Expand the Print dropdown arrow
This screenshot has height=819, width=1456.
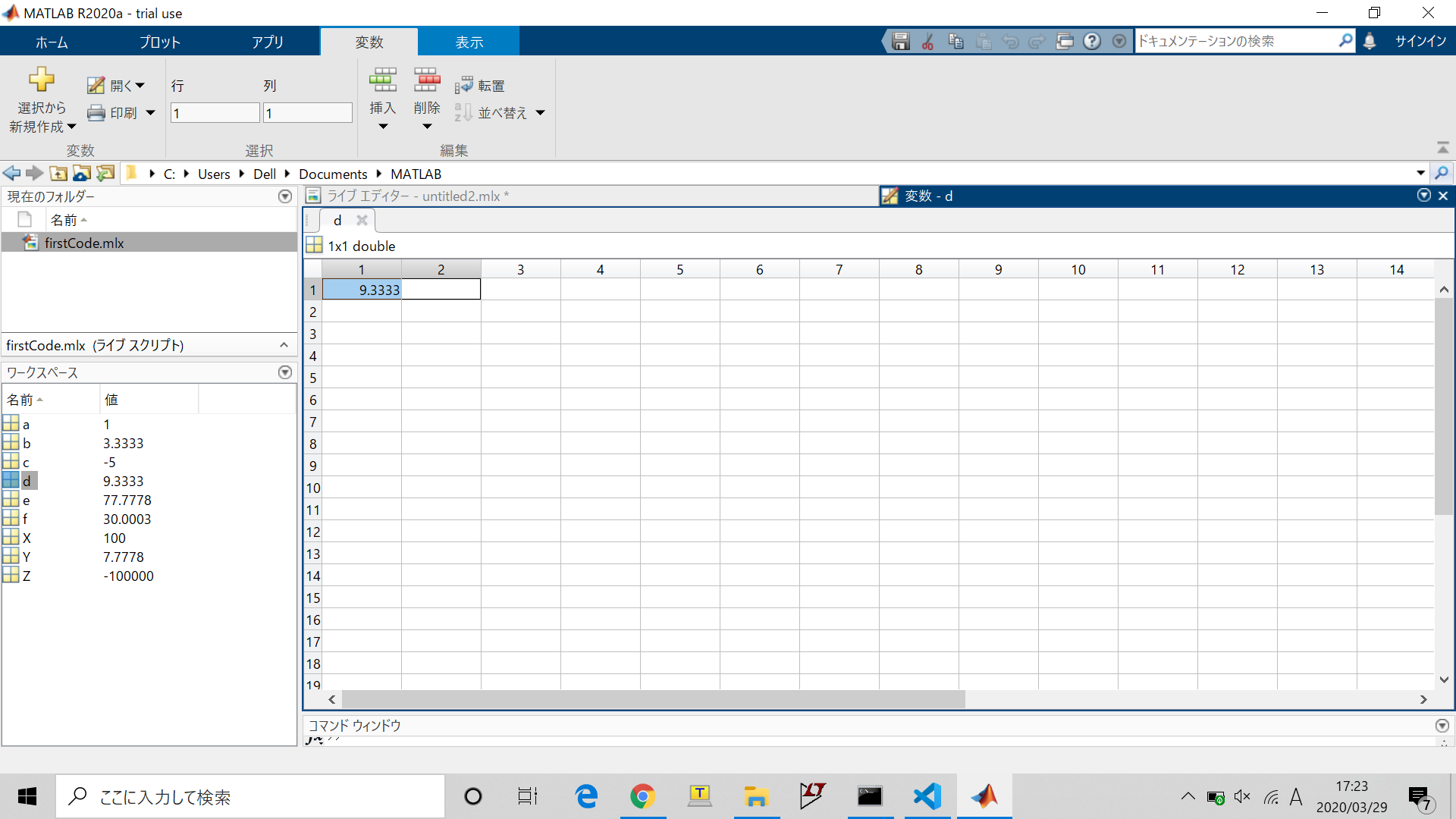point(150,113)
